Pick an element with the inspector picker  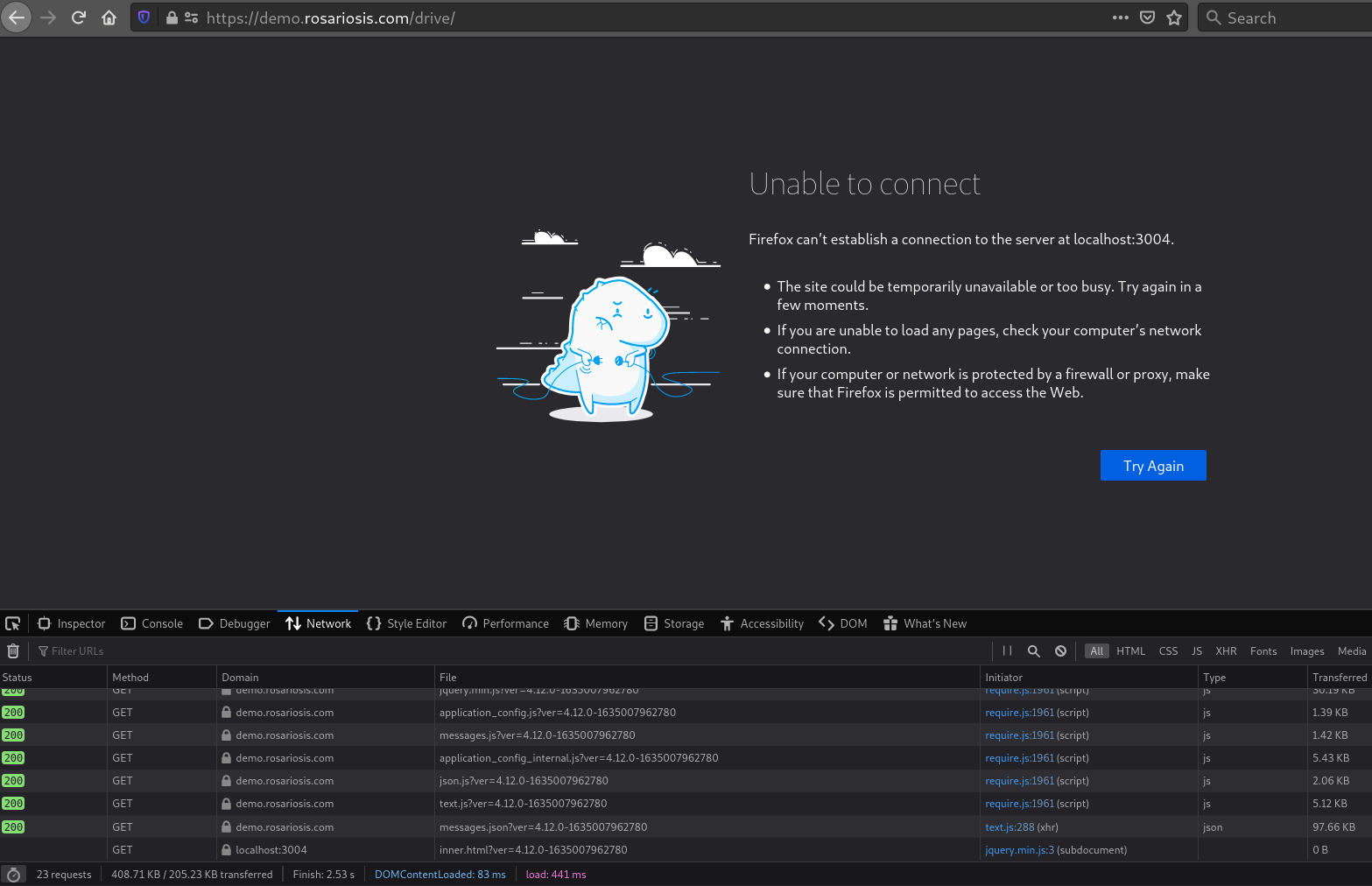coord(13,623)
